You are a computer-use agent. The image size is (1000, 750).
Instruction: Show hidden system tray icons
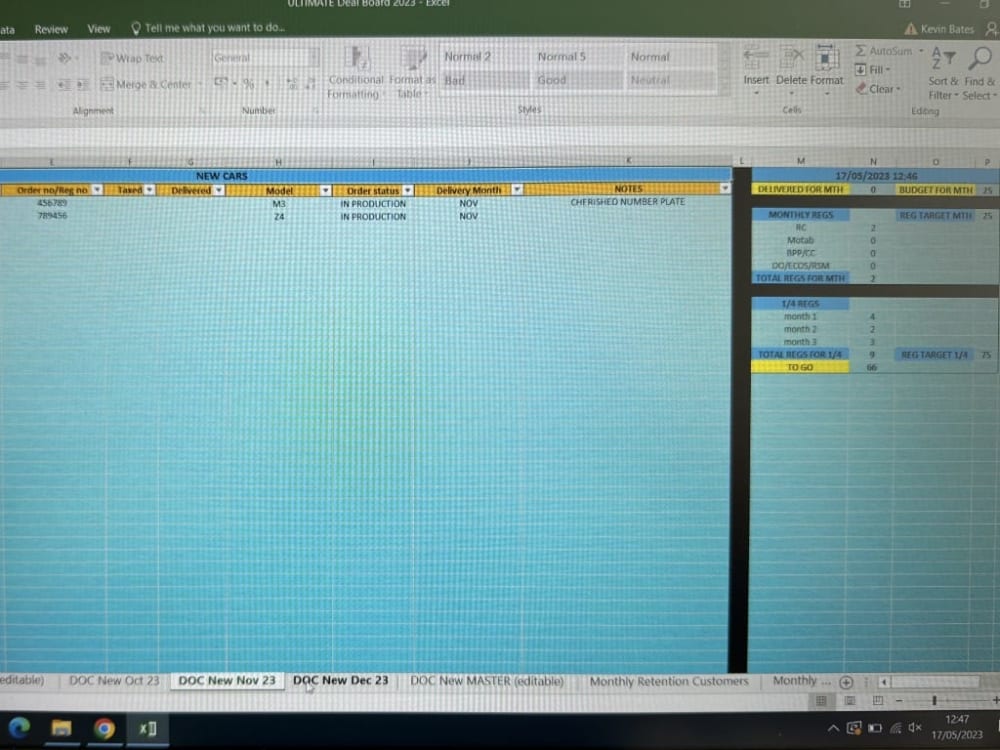pyautogui.click(x=833, y=728)
